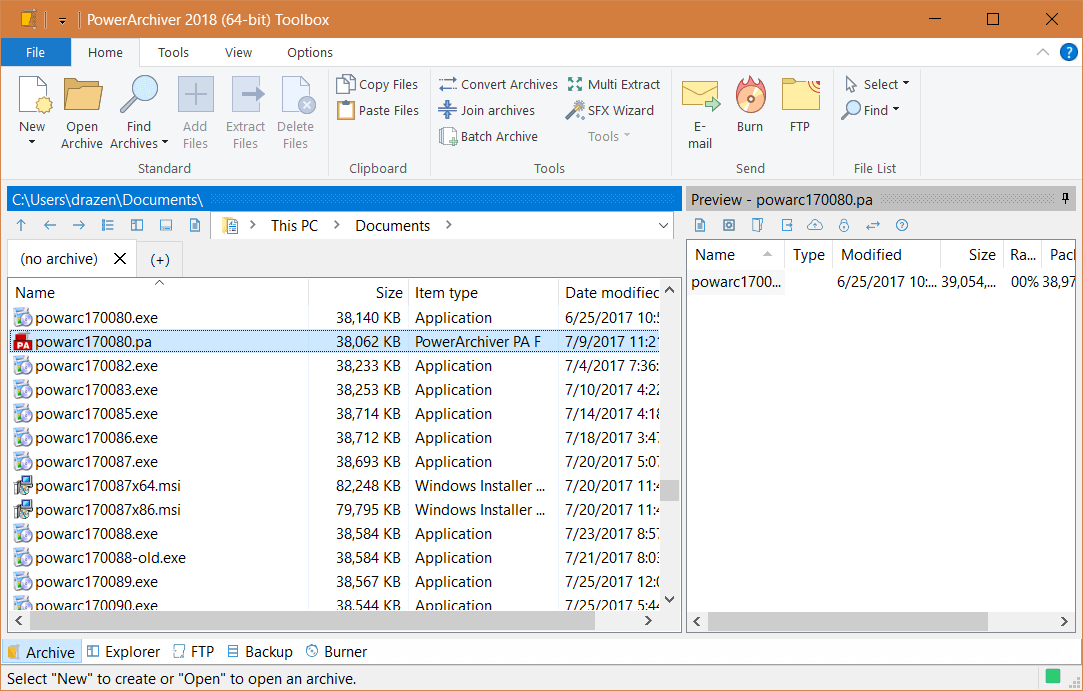Click the file list vertical scrollbar thumb

click(669, 490)
